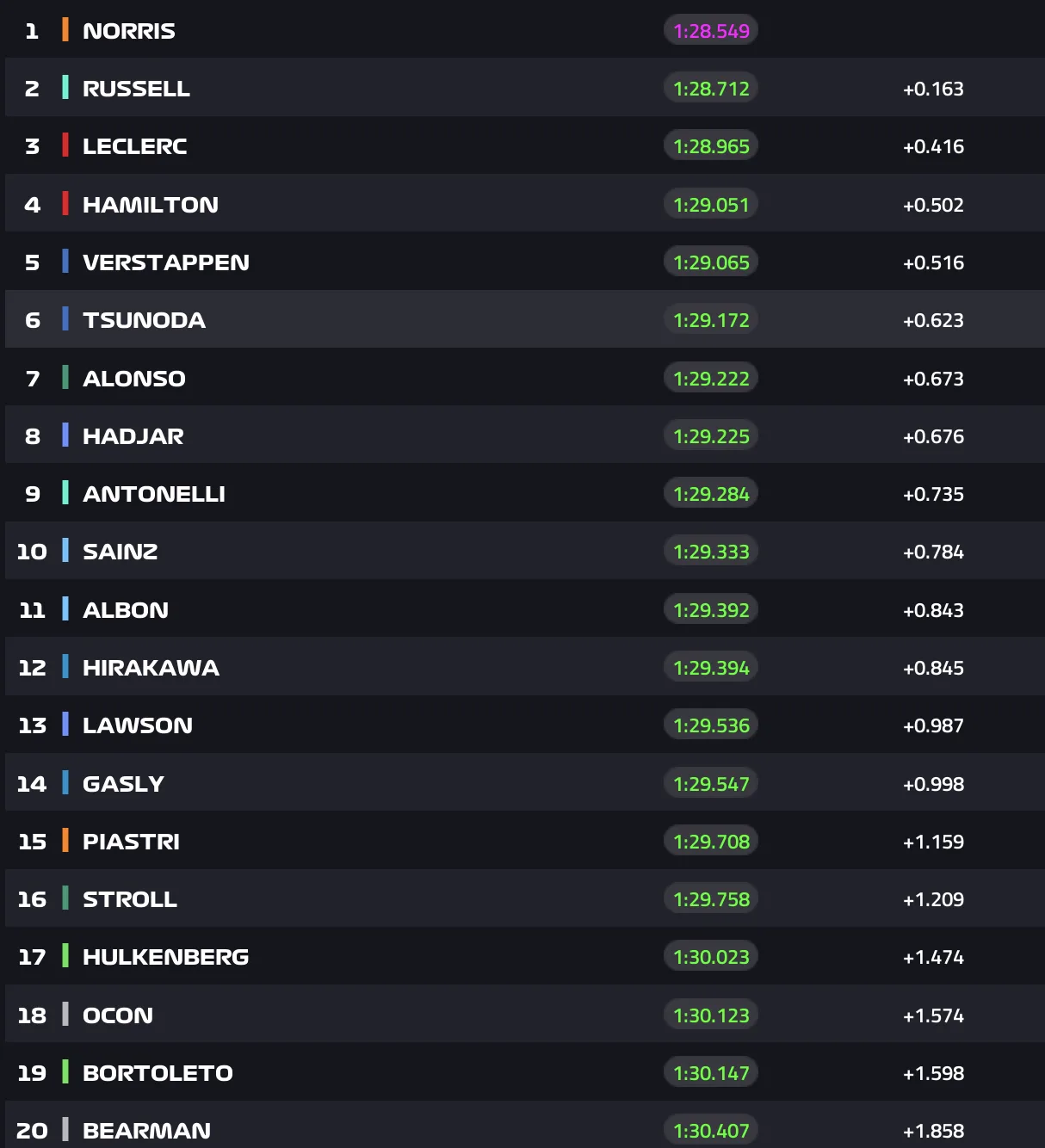Click Albon's light blue team bar
Image resolution: width=1045 pixels, height=1148 pixels.
point(65,609)
